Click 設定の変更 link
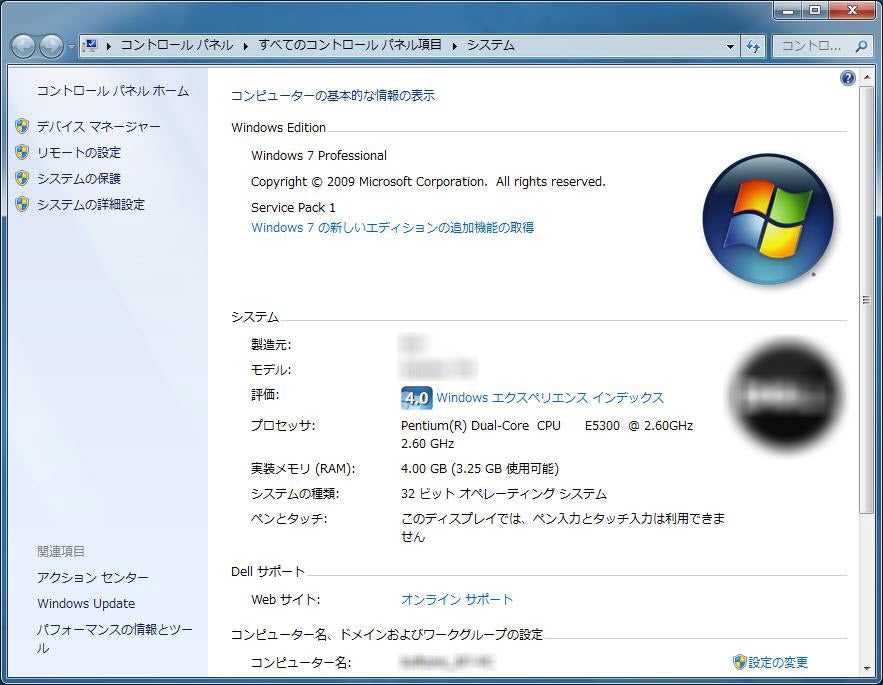 (x=778, y=662)
